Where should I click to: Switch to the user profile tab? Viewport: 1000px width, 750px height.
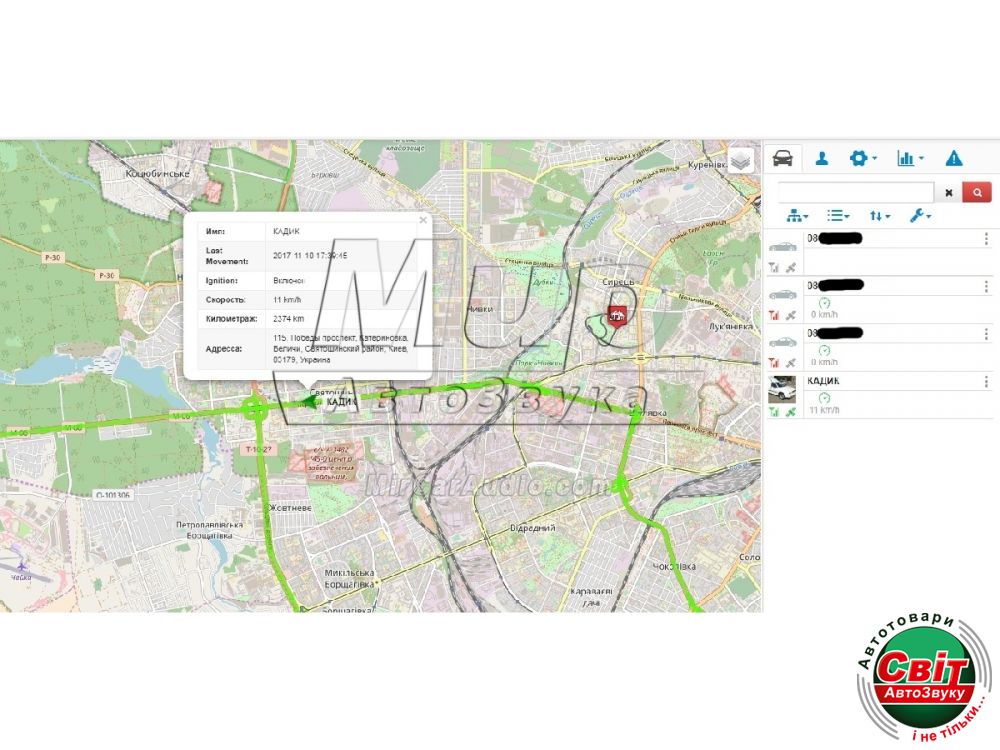[822, 158]
